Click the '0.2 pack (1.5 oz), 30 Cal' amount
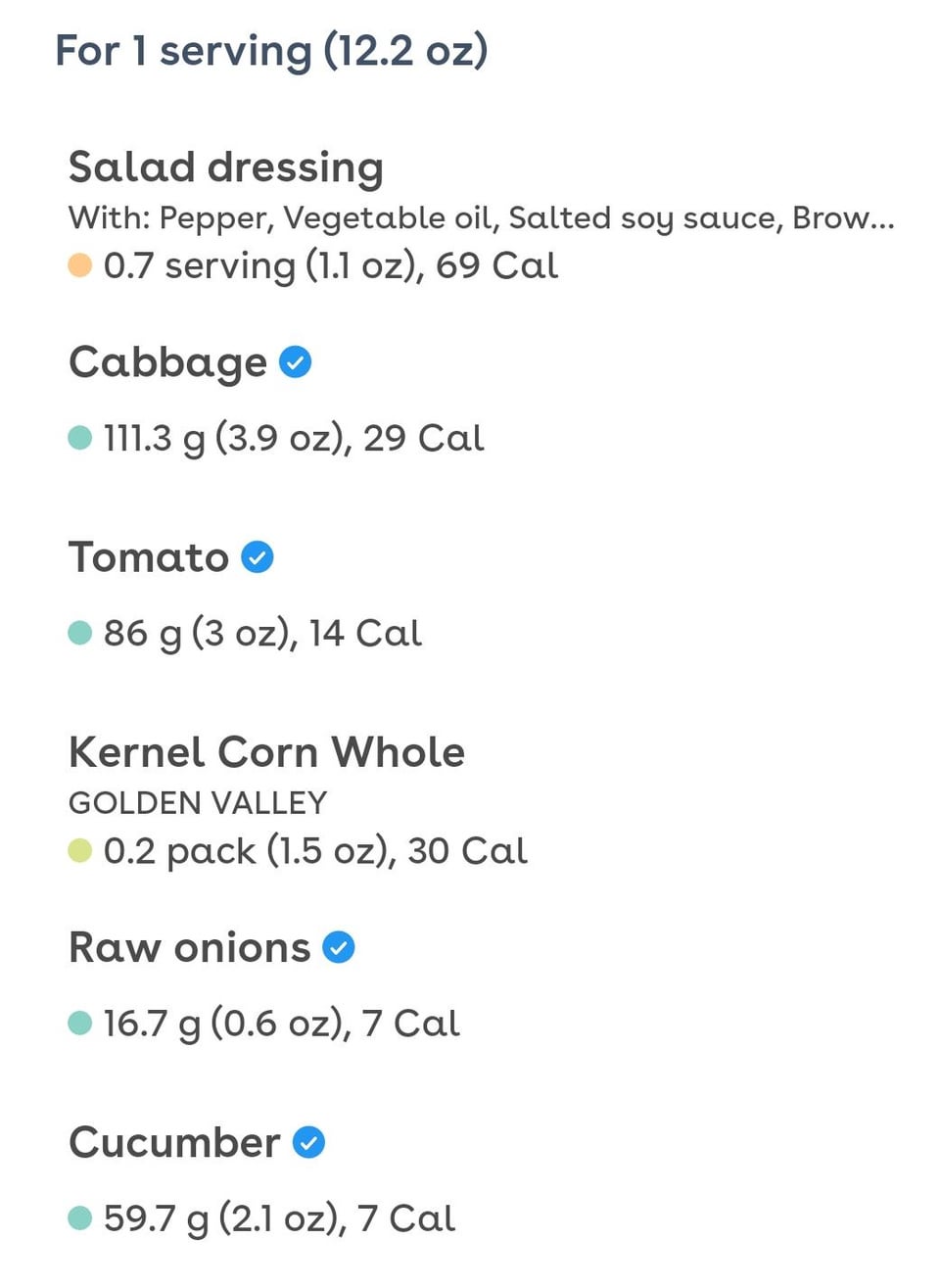Image resolution: width=940 pixels, height=1288 pixels. pyautogui.click(x=315, y=850)
